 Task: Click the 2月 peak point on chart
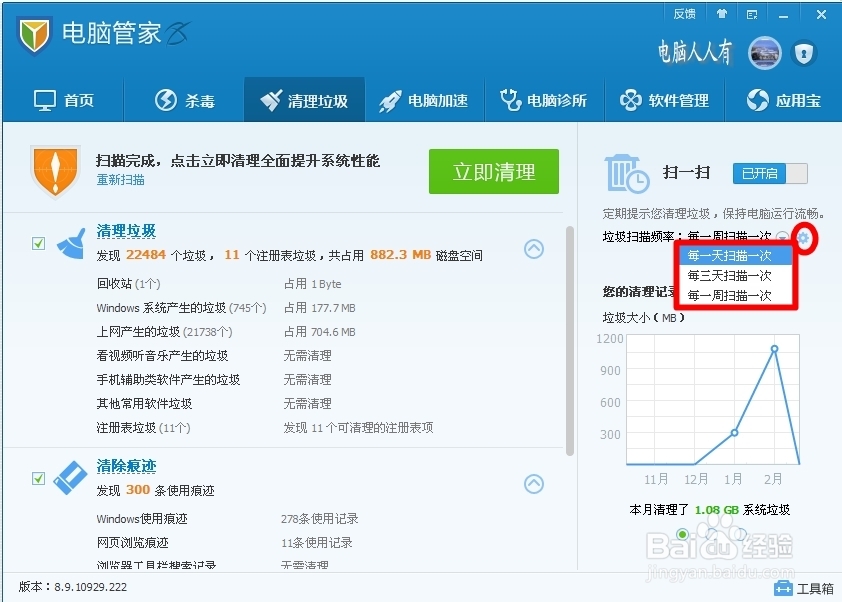pos(774,349)
